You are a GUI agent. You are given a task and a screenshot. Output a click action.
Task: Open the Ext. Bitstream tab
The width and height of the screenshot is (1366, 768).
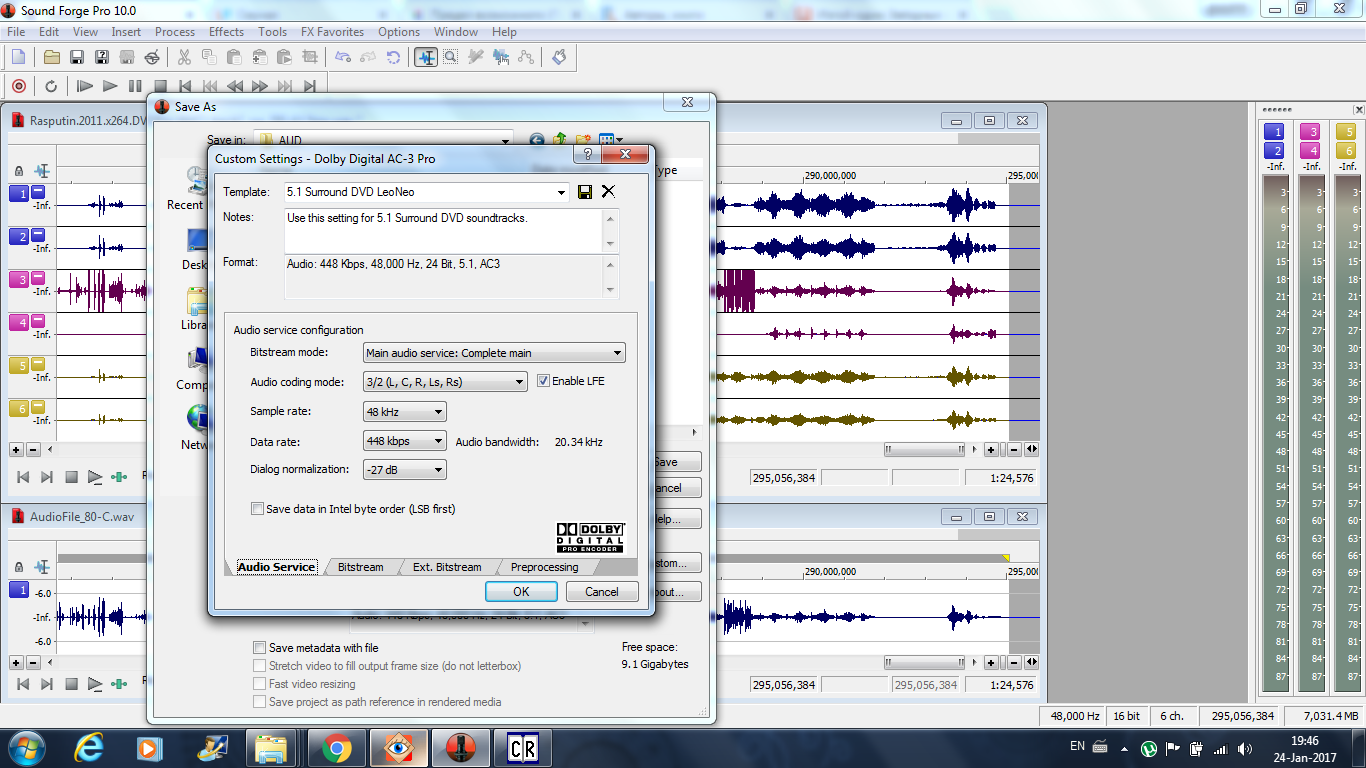click(x=447, y=567)
